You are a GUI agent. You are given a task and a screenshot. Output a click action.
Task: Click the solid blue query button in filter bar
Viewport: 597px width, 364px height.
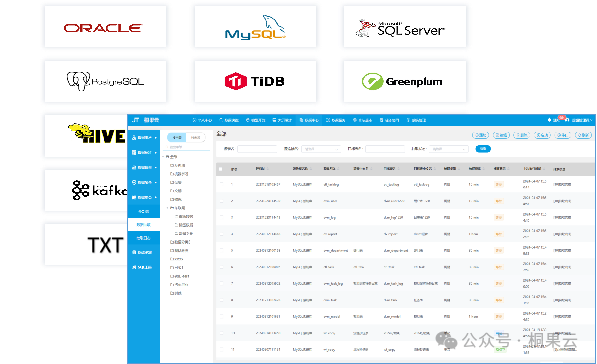click(x=483, y=149)
